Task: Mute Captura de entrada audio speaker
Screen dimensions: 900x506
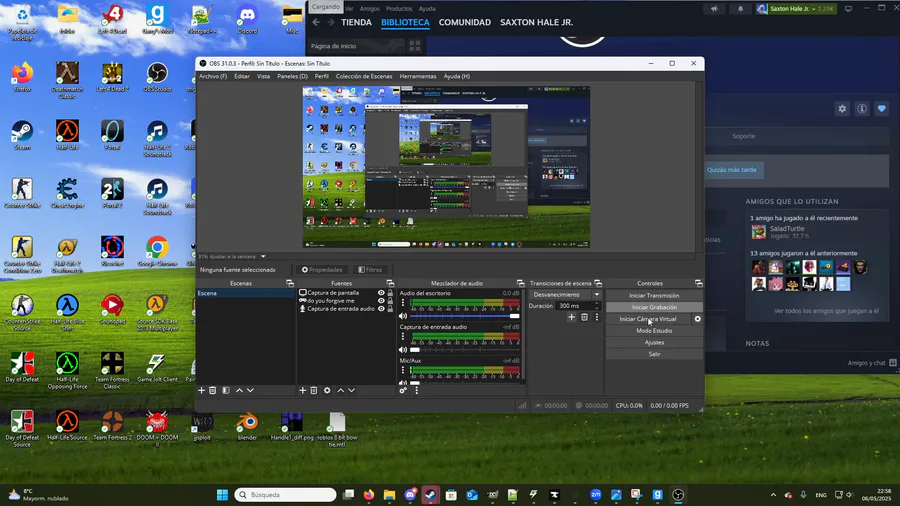Action: coord(403,349)
